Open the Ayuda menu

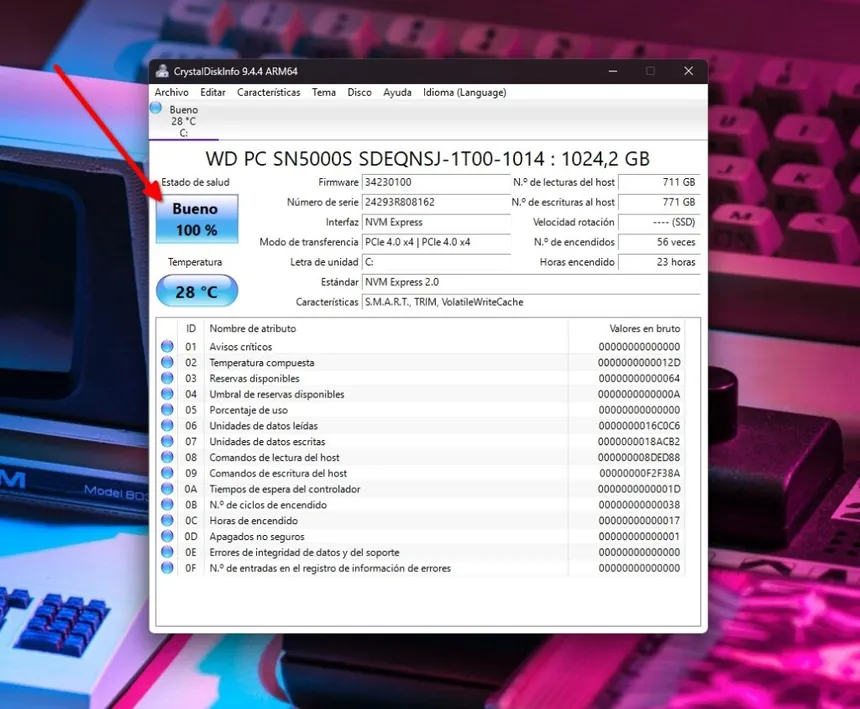[397, 92]
